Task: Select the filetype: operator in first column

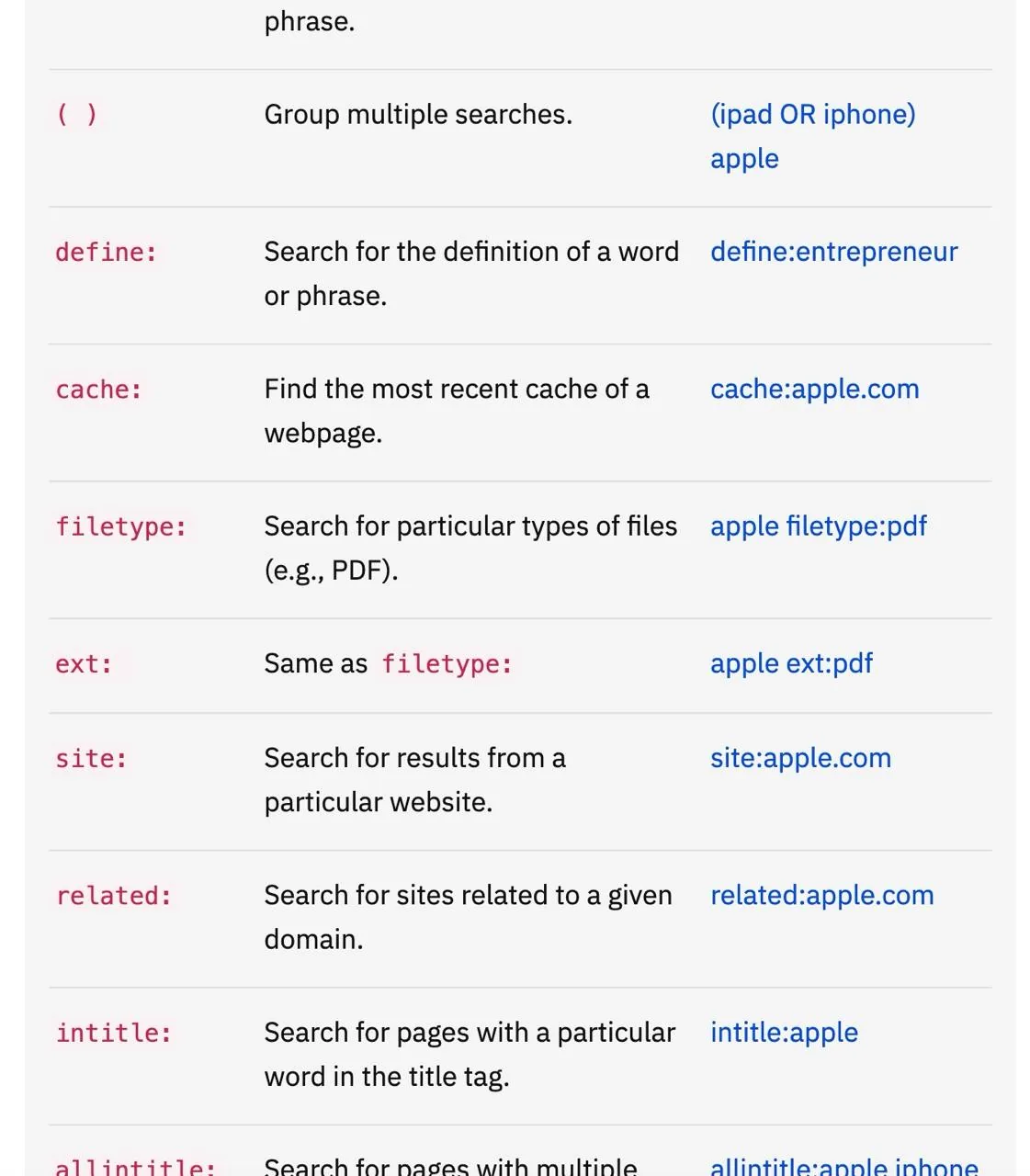Action: tap(121, 527)
